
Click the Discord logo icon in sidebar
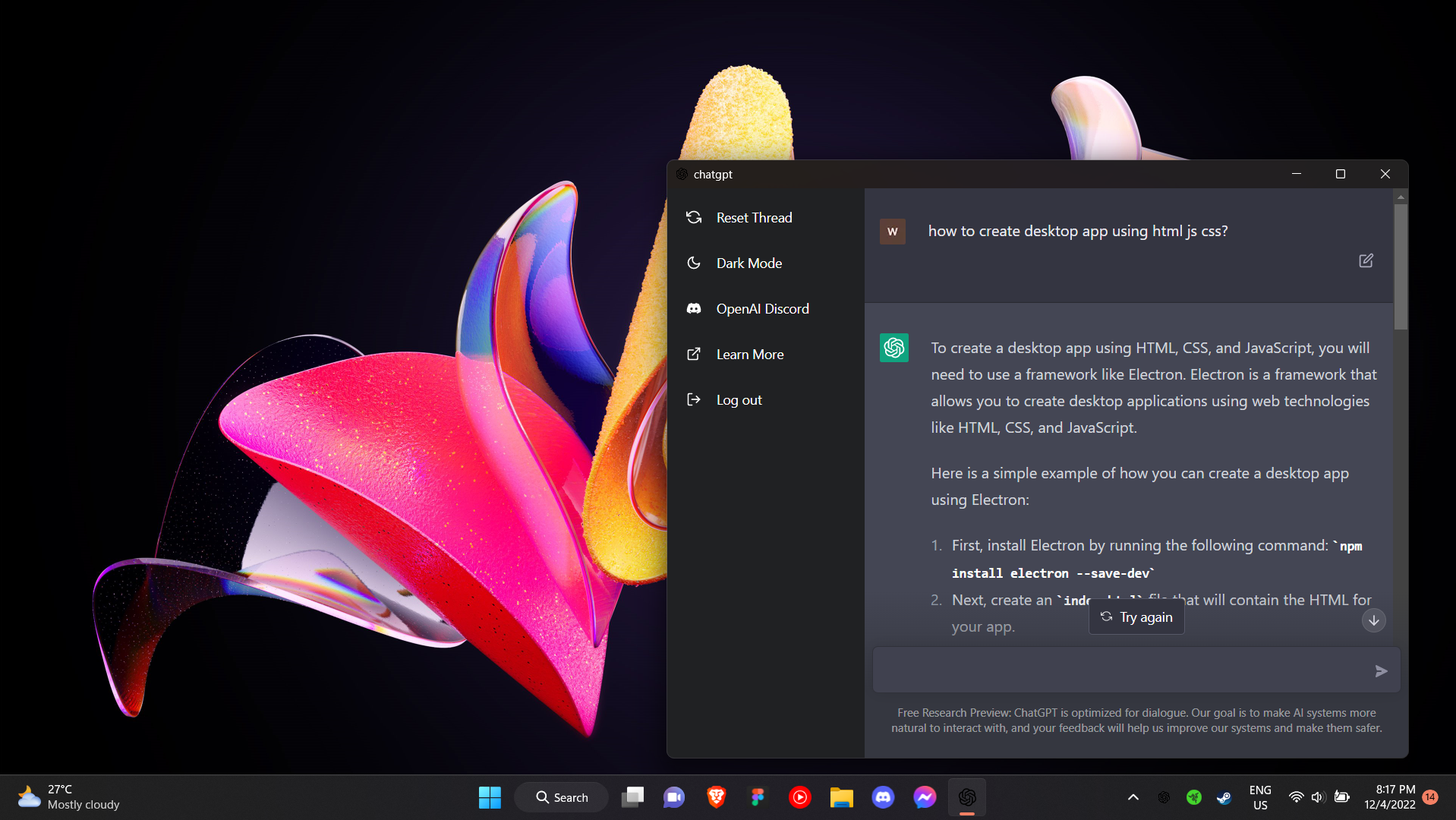click(694, 309)
